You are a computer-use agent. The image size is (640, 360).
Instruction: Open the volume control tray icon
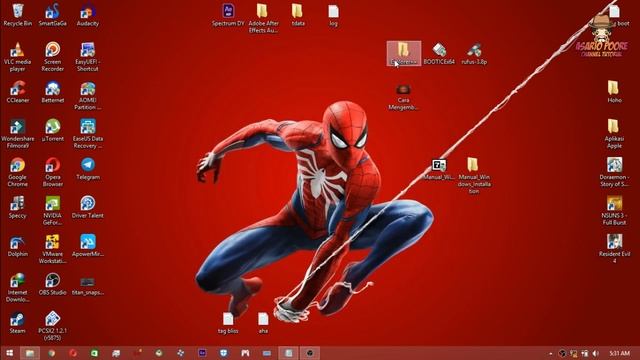pyautogui.click(x=596, y=353)
